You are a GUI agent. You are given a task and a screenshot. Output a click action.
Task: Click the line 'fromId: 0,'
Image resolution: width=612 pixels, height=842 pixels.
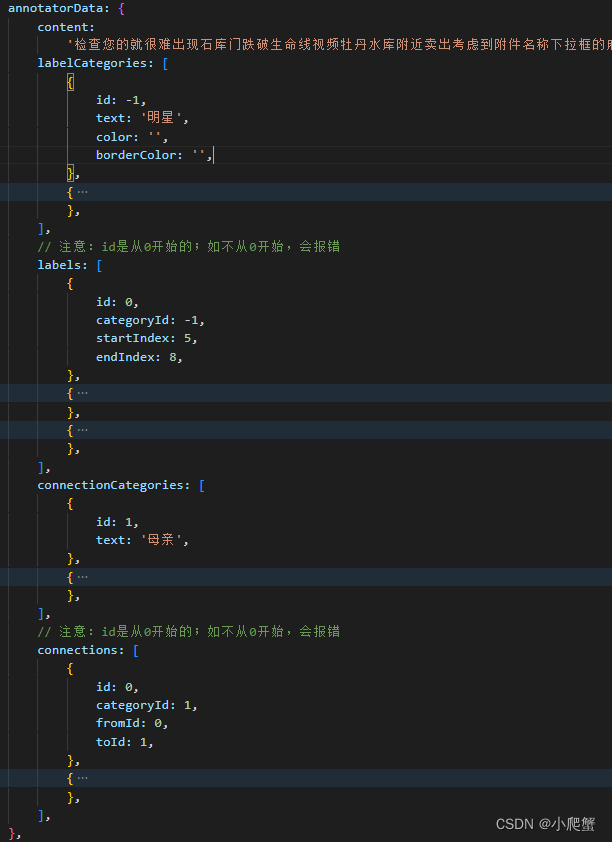[132, 723]
